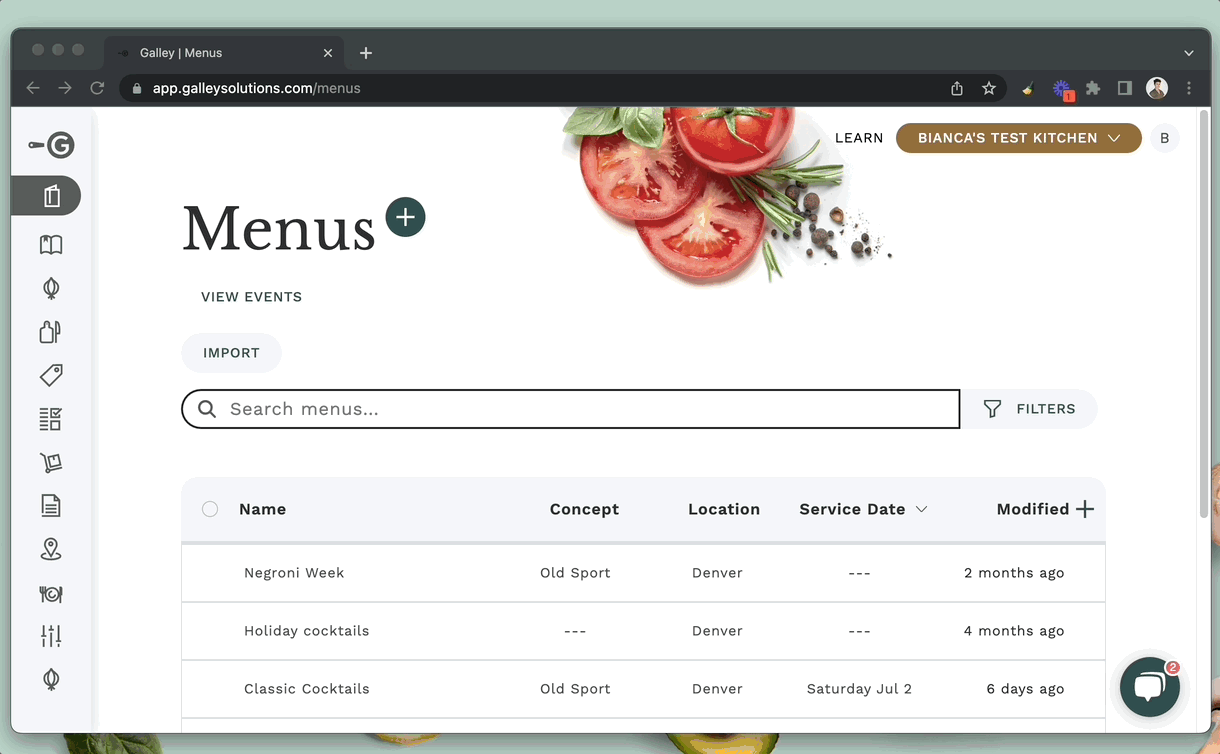Select the garlic ingredient icon in the sidebar
The width and height of the screenshot is (1220, 754).
coord(50,288)
